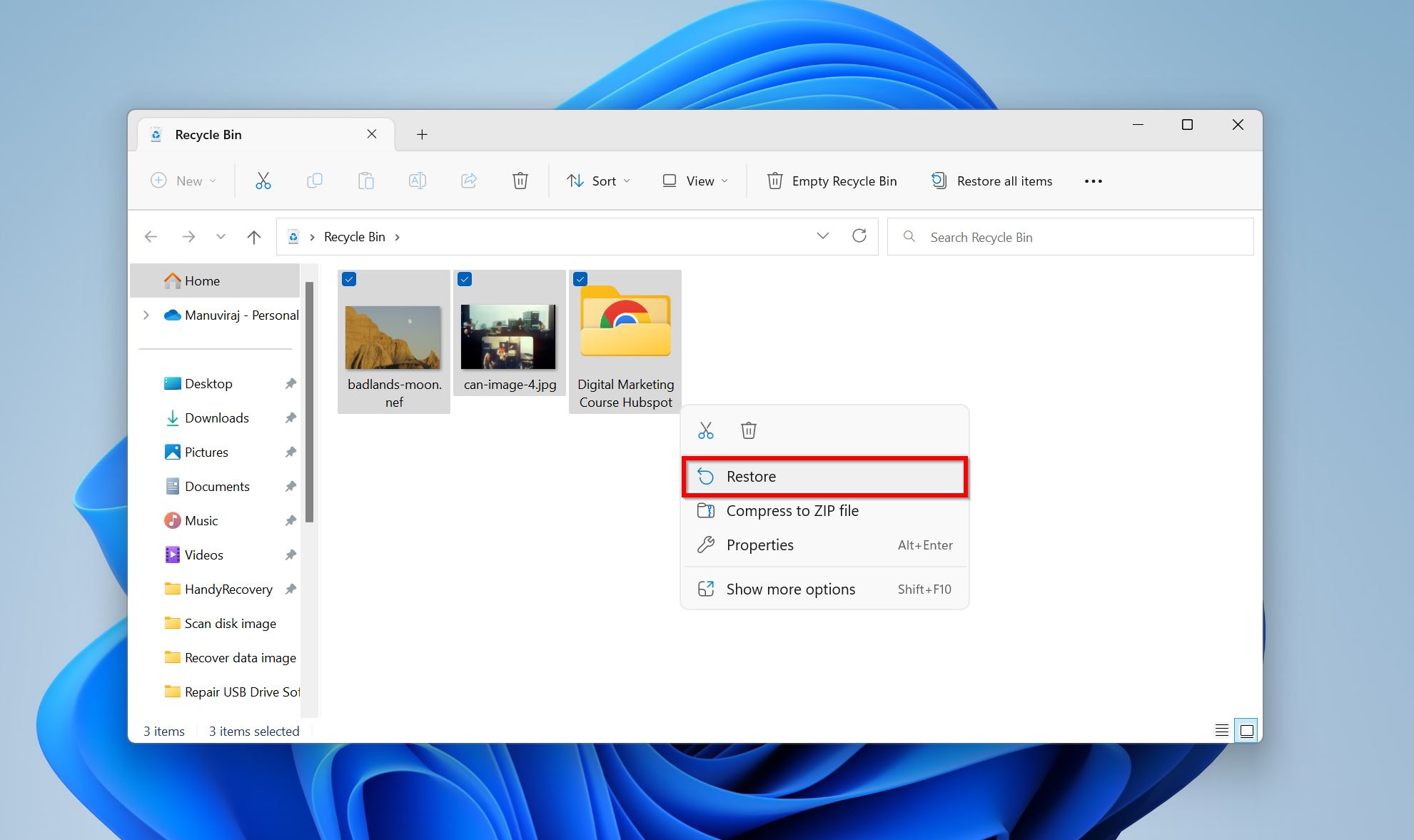Open the Sort dropdown menu
The image size is (1414, 840).
point(600,180)
